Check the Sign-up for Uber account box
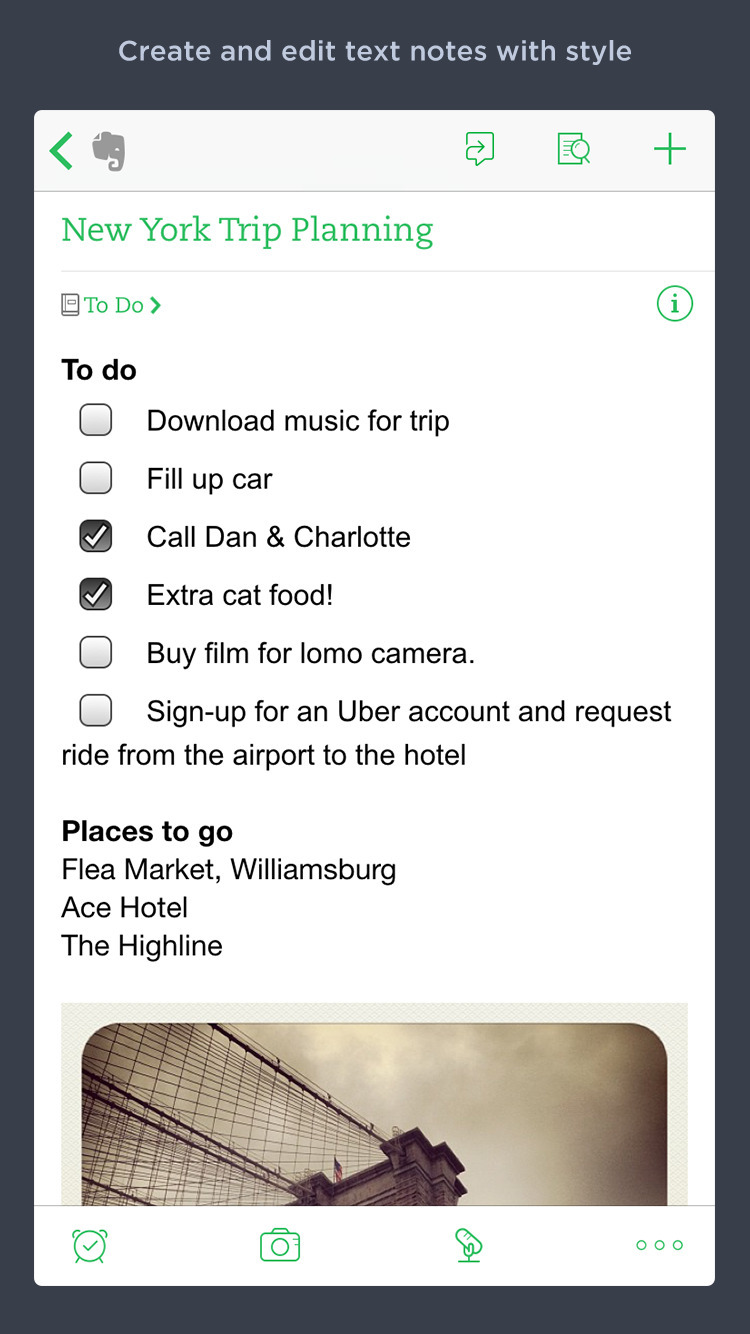This screenshot has width=750, height=1334. click(96, 710)
